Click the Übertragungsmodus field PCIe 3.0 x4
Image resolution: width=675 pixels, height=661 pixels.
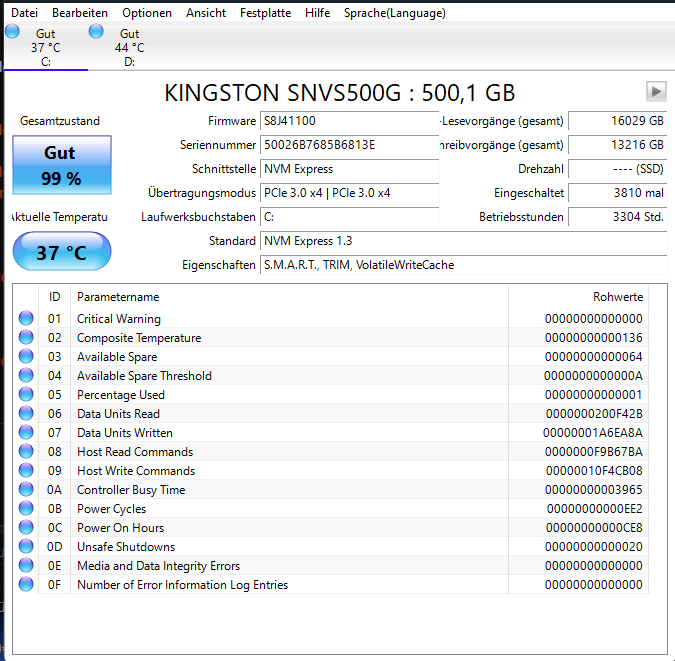click(349, 193)
